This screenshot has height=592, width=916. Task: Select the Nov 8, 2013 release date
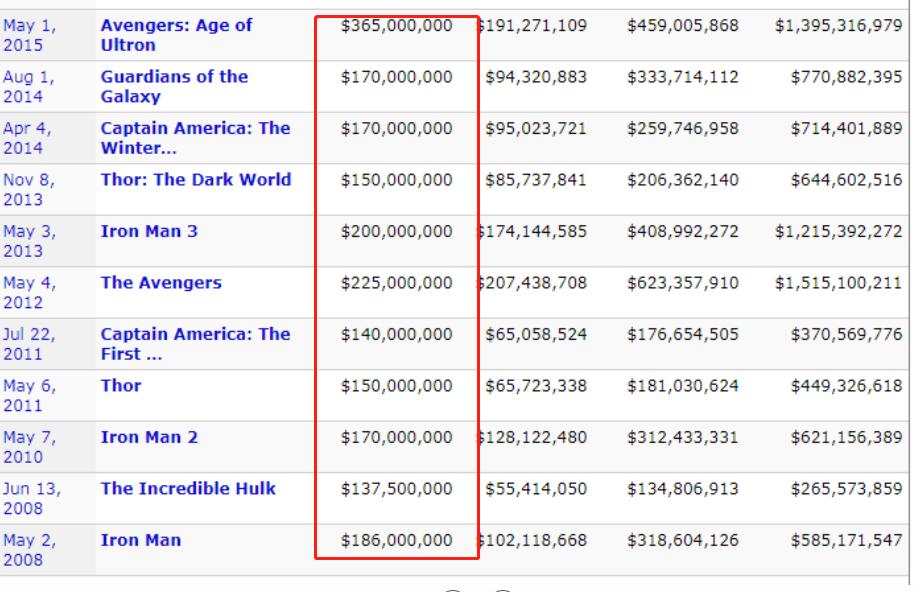(29, 190)
